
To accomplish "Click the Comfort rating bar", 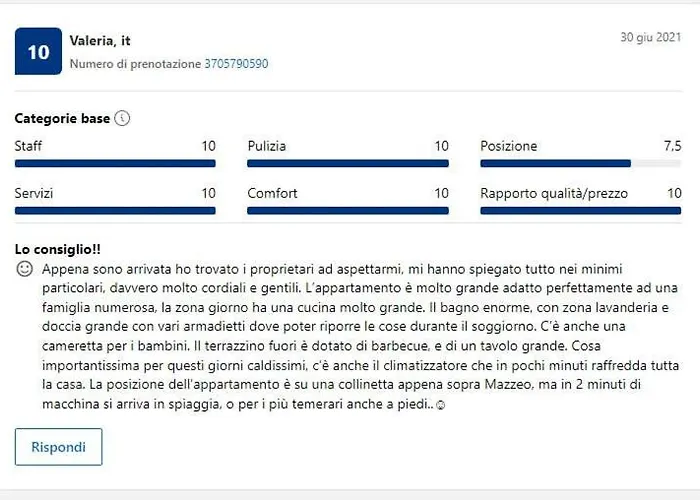I will [x=348, y=211].
